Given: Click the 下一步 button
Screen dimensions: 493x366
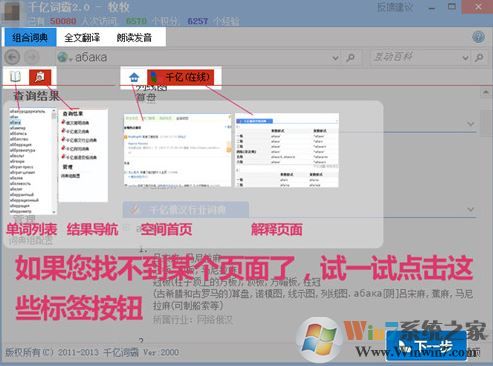Looking at the screenshot, I should 426,346.
